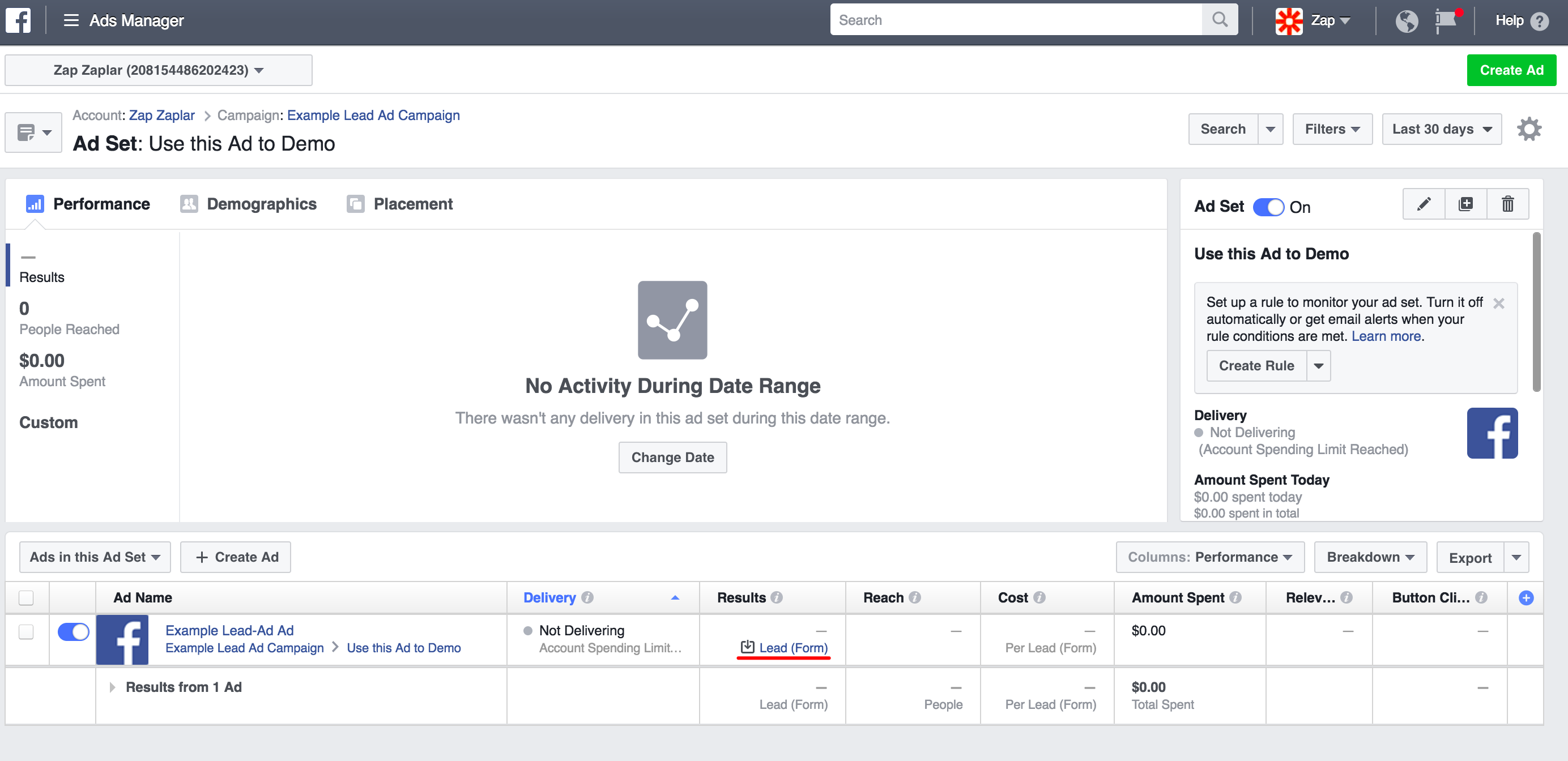The image size is (1568, 761).
Task: Open the Ads in this Ad Set dropdown
Action: pos(95,557)
